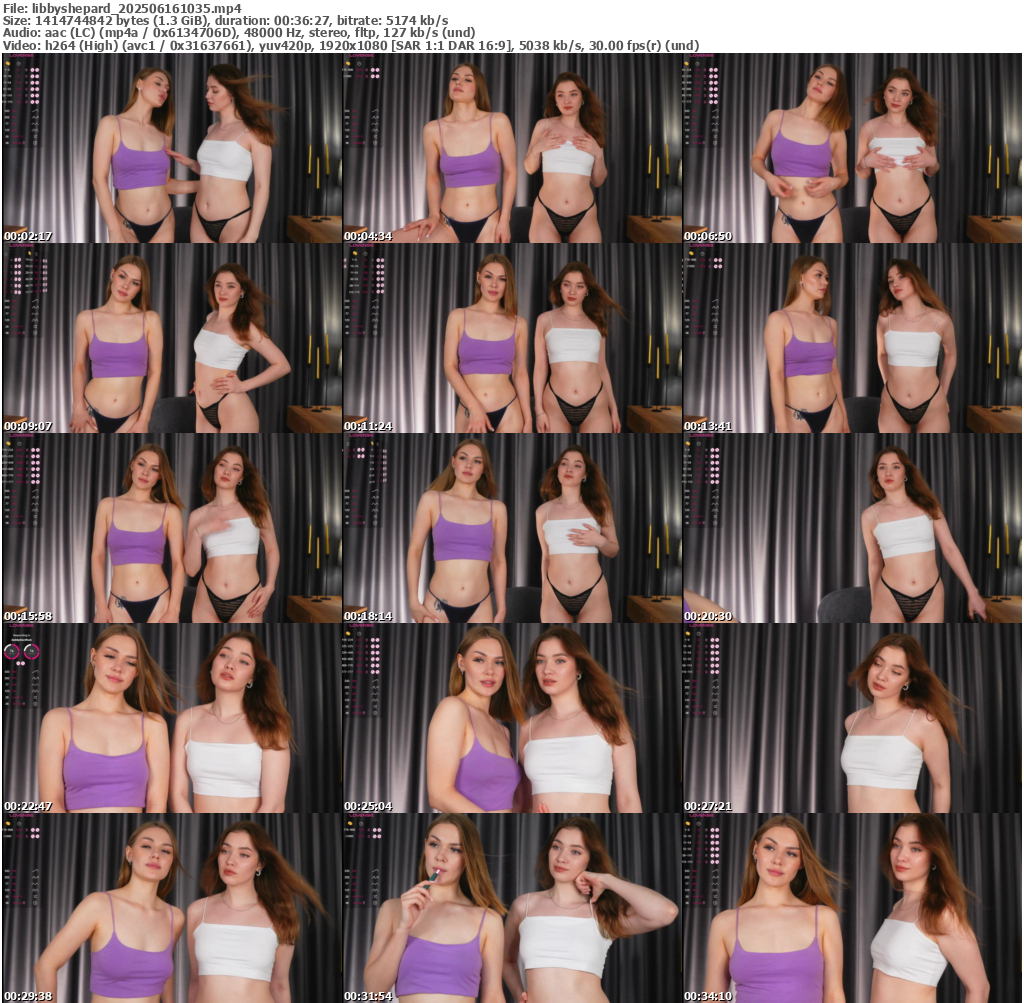Select the 00:11:24 thumbnail
Screen dimensions: 1024x1003
[x=512, y=338]
